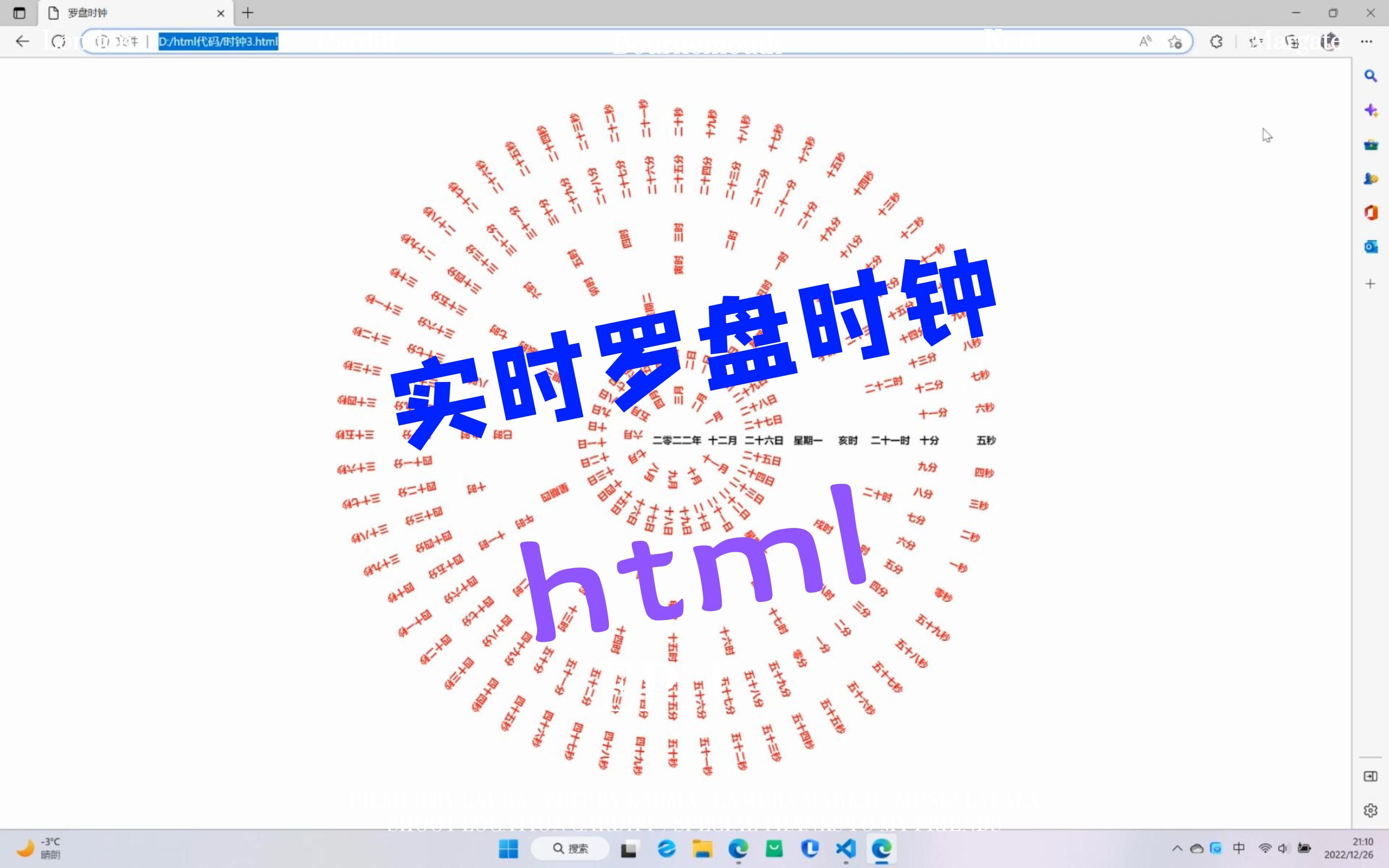Open a new tab with the plus button
Viewport: 1389px width, 868px height.
[x=248, y=12]
